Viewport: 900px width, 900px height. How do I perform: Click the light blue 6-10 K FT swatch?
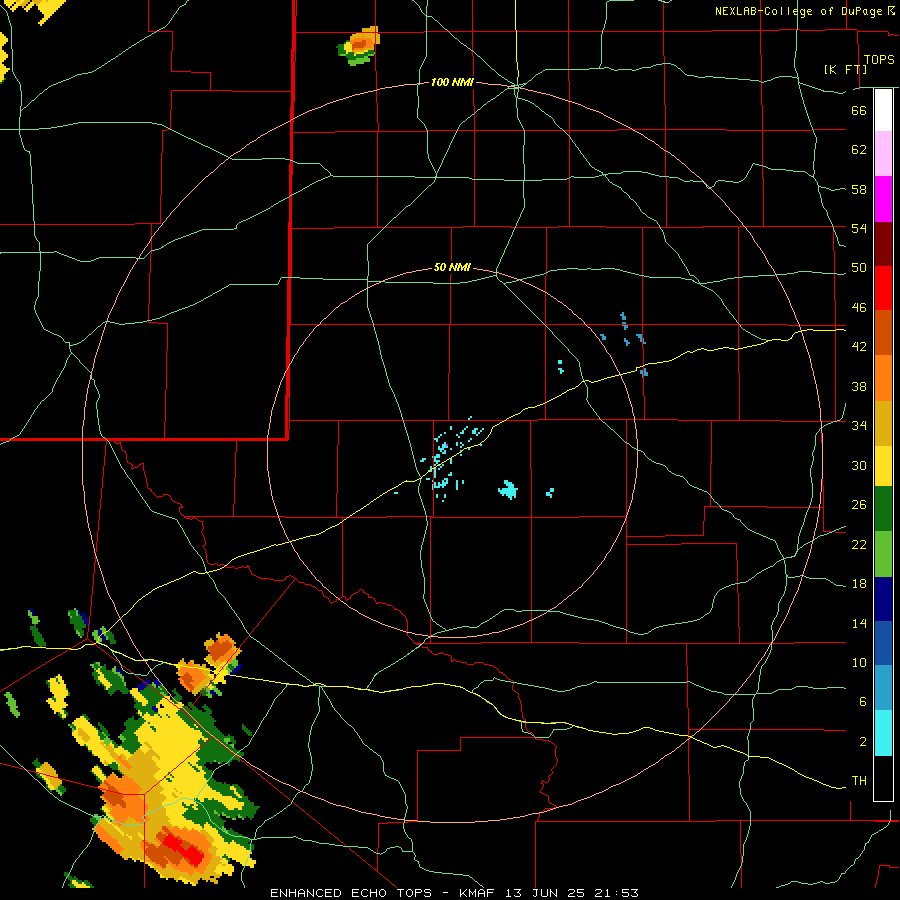pyautogui.click(x=883, y=688)
